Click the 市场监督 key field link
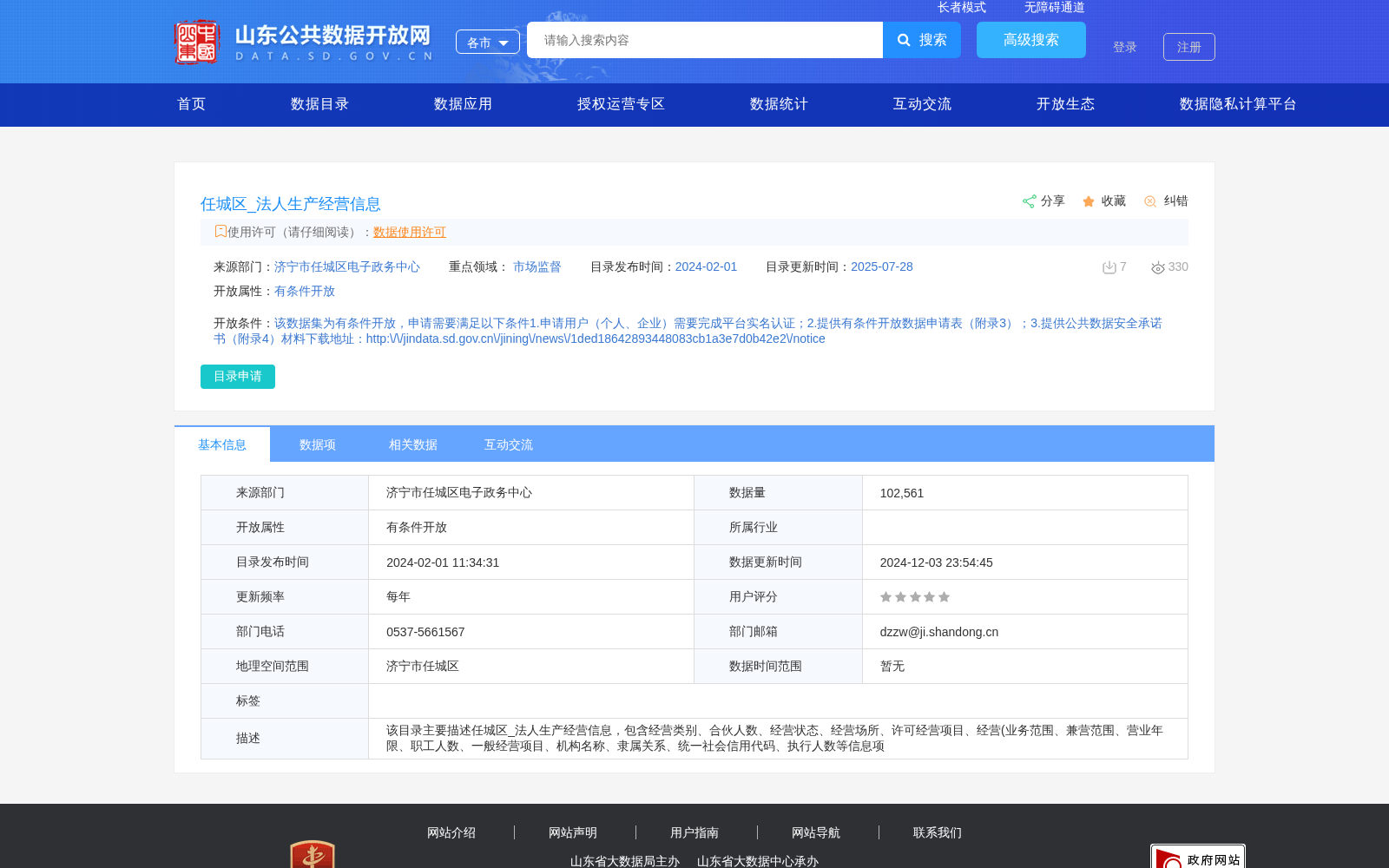The image size is (1389, 868). point(537,266)
